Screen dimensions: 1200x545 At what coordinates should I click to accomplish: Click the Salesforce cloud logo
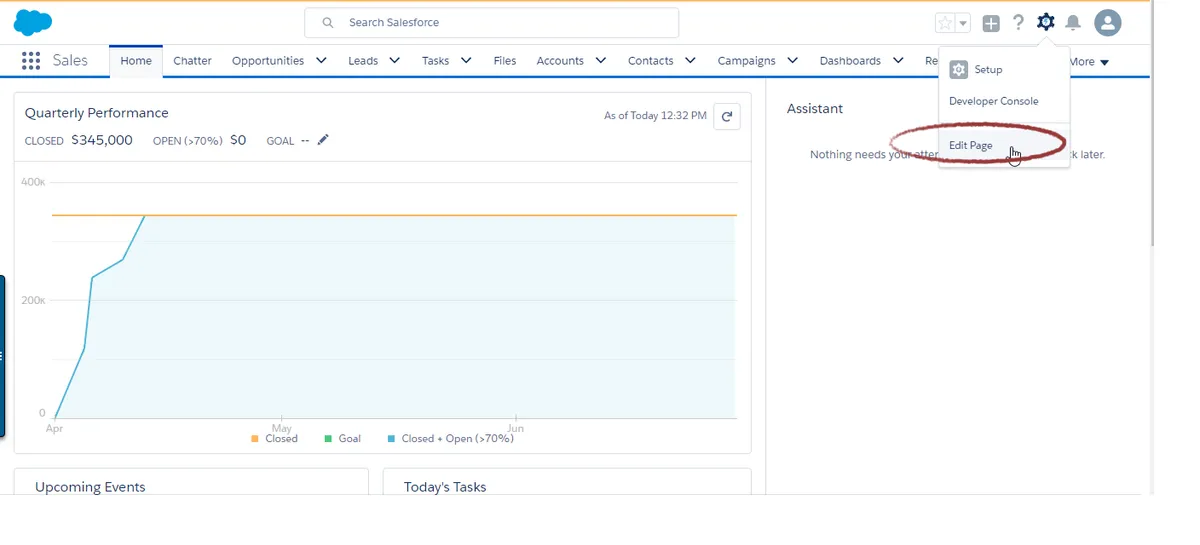[x=33, y=22]
